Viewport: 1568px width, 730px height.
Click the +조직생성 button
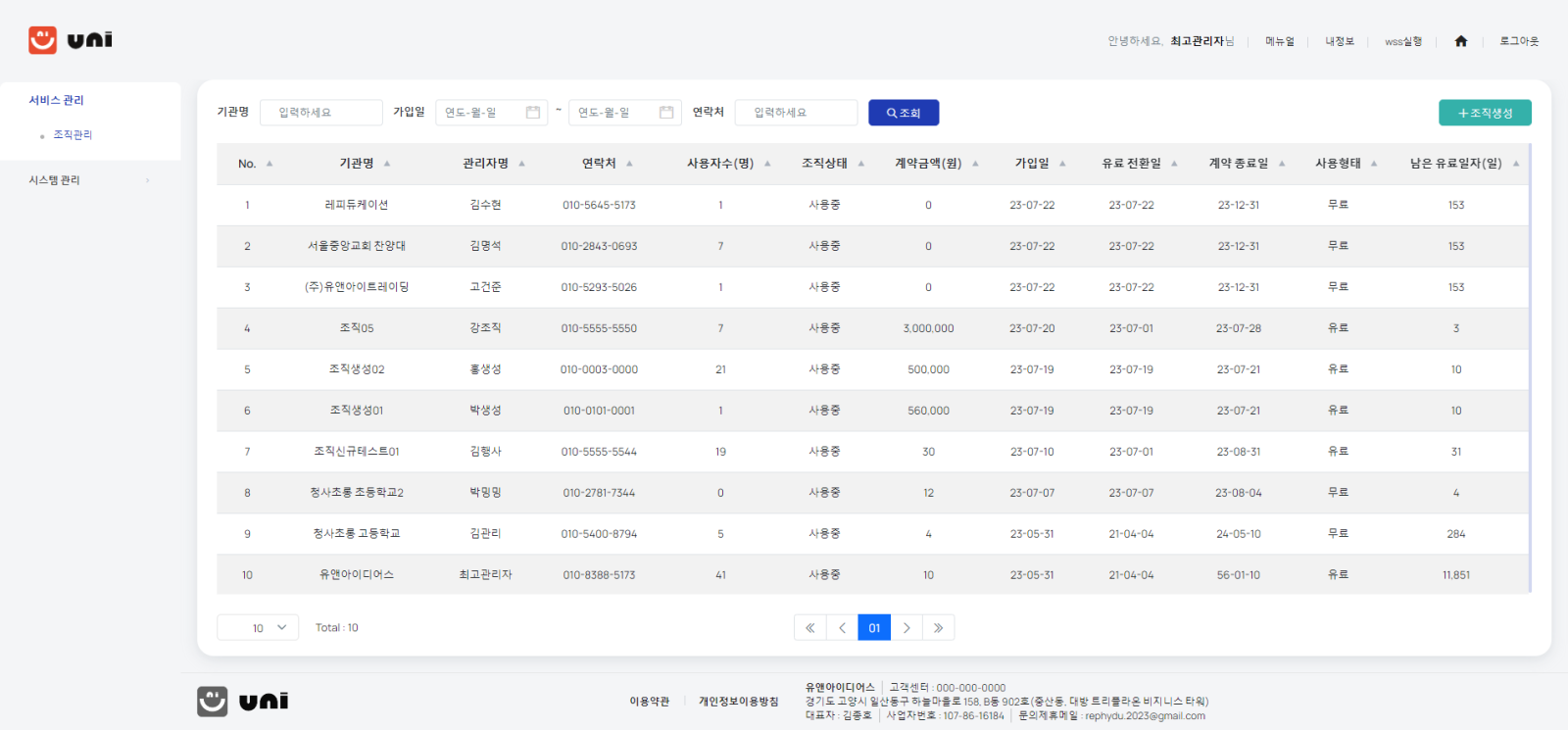(1484, 113)
